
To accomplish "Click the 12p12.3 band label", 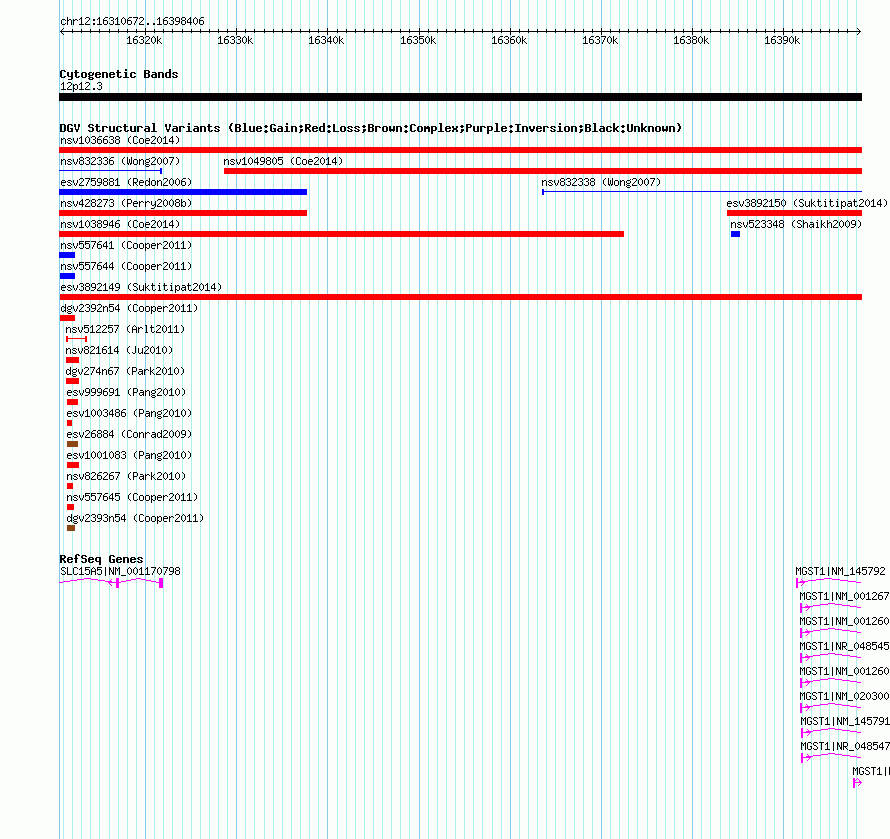I will point(81,86).
